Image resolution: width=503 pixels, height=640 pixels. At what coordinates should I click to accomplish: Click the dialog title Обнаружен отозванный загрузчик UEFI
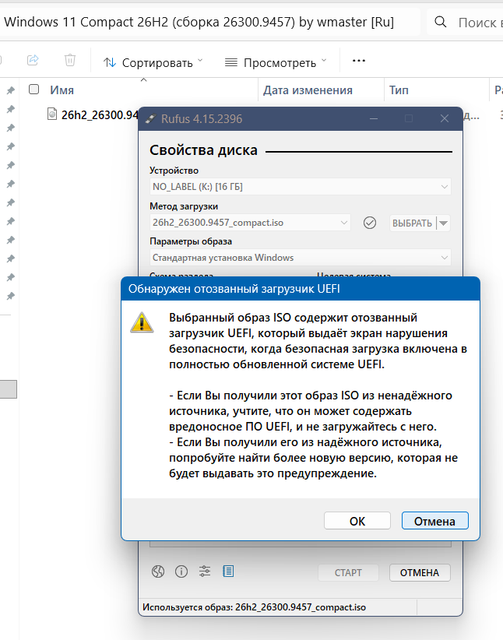click(234, 289)
